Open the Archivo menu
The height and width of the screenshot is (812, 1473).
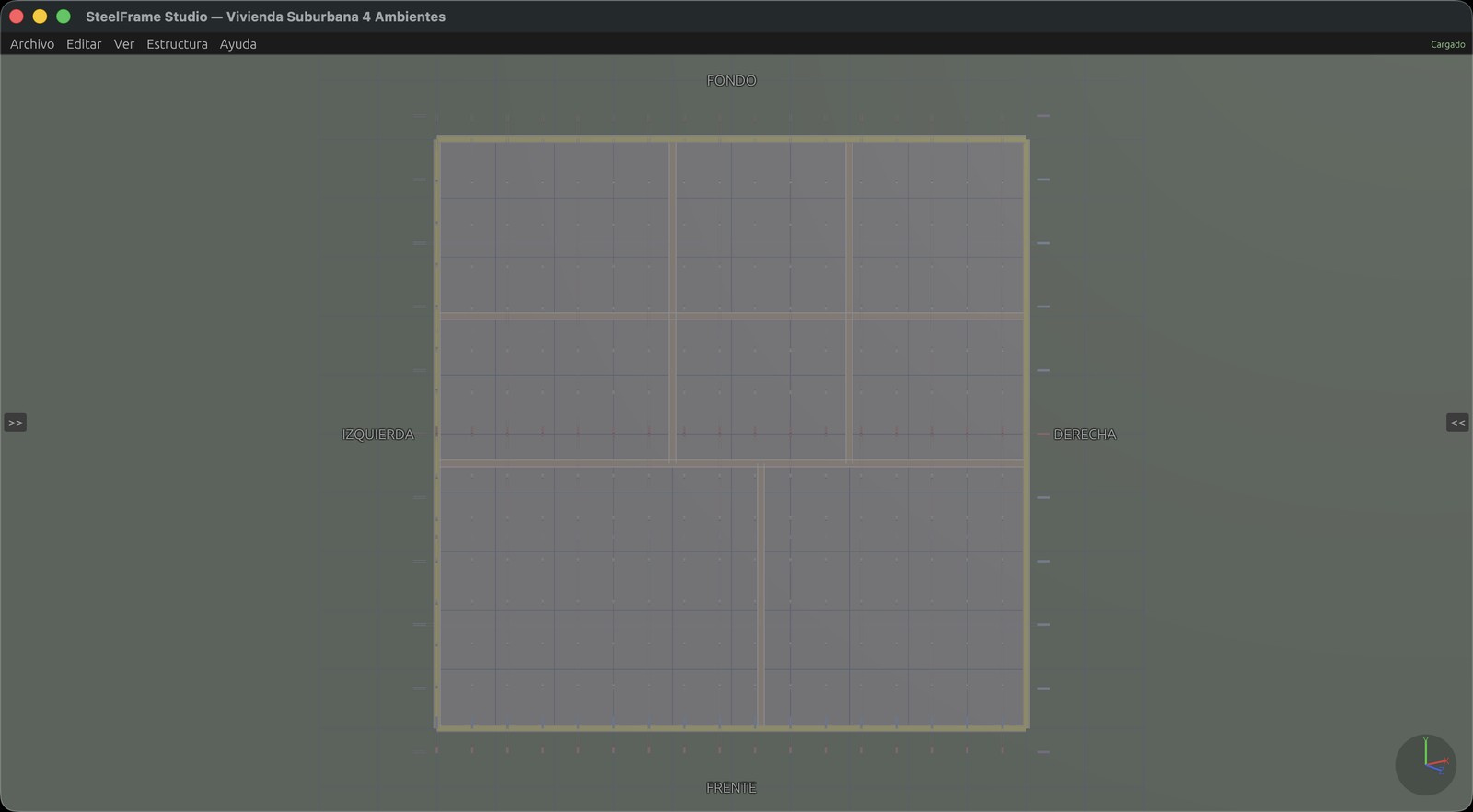click(32, 44)
